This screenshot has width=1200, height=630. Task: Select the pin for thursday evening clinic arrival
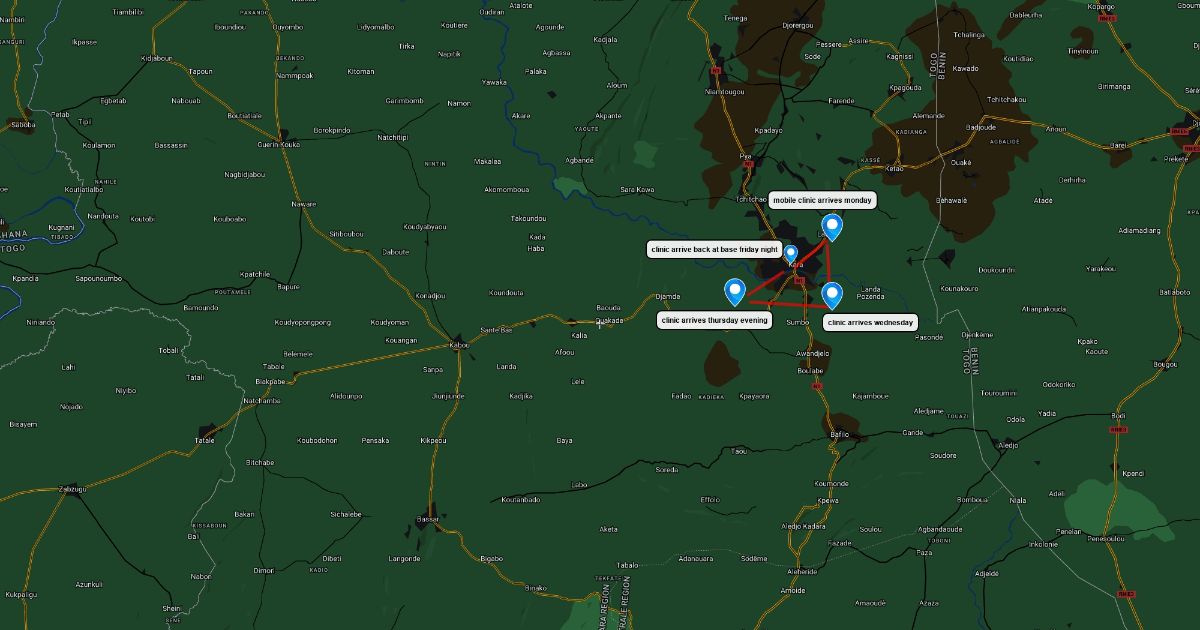[735, 292]
